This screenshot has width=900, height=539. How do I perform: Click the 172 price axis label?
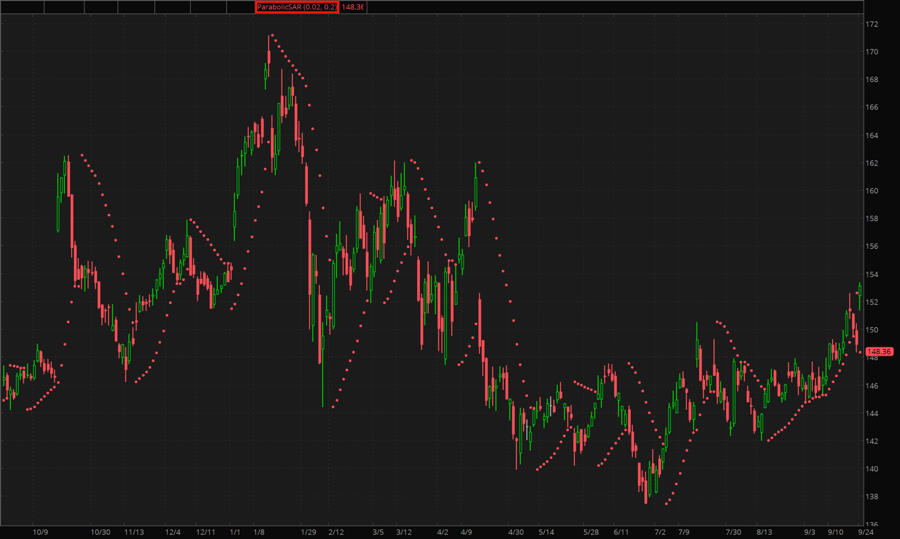[x=872, y=24]
